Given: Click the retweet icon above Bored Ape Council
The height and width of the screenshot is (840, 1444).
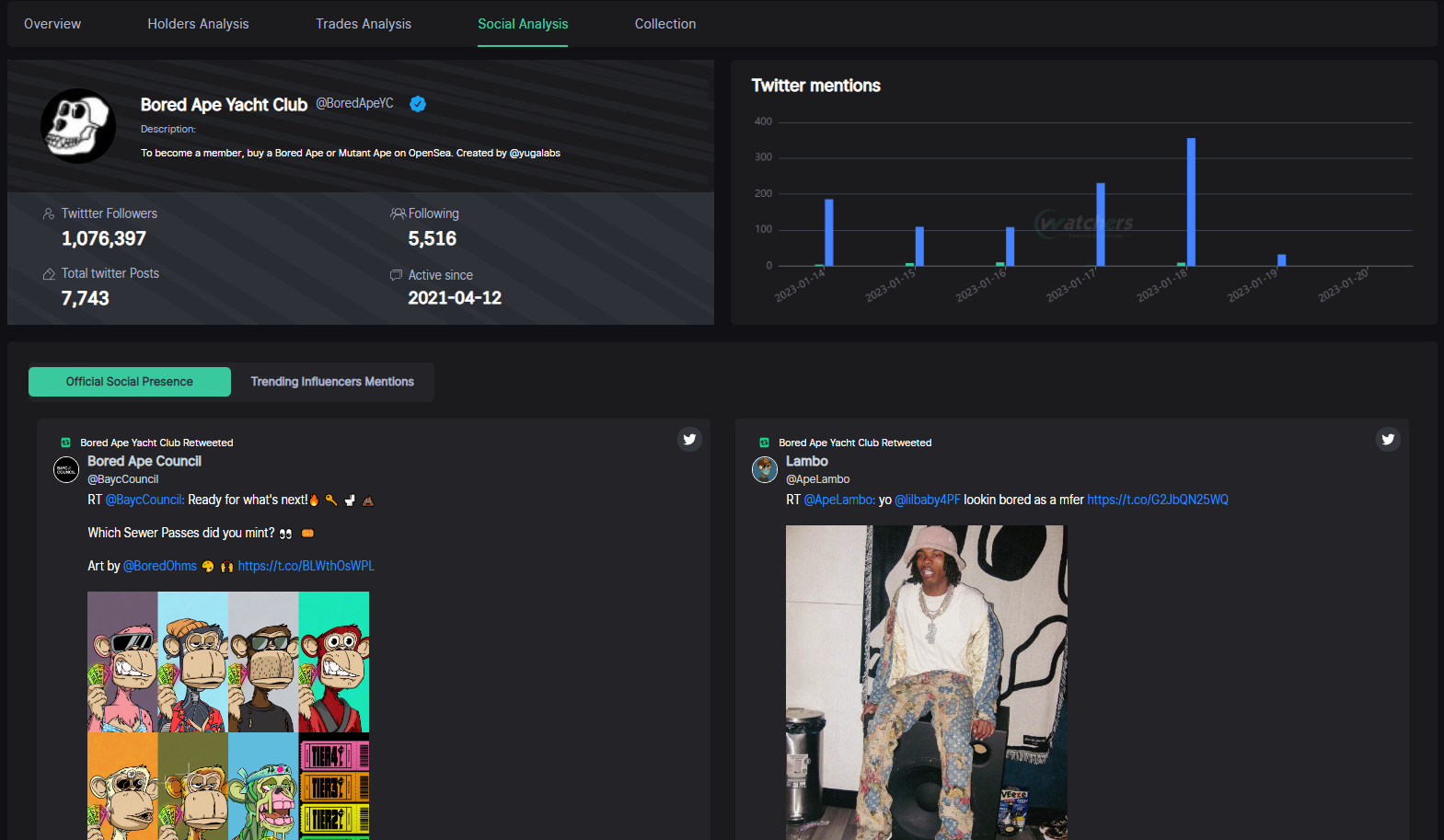Looking at the screenshot, I should (x=66, y=443).
